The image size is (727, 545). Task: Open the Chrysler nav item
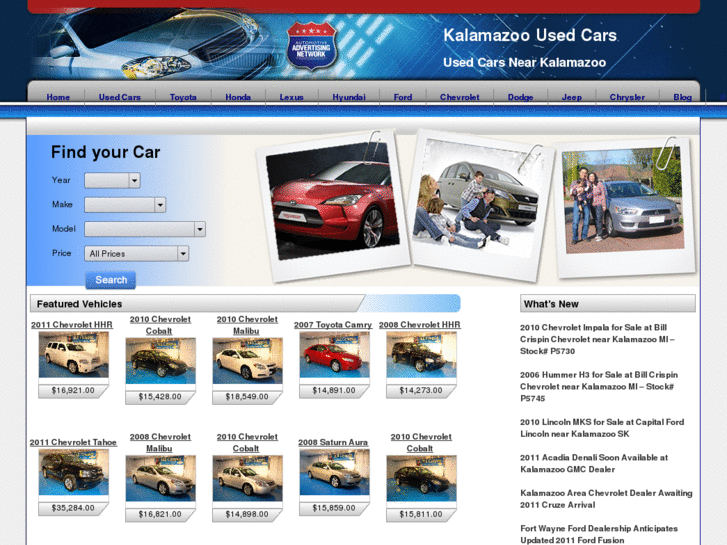pos(627,97)
